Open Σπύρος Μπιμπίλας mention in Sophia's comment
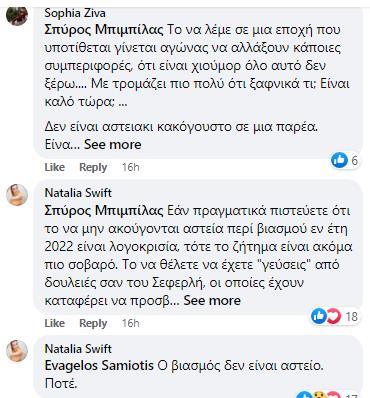The height and width of the screenshot is (398, 370). pos(104,30)
